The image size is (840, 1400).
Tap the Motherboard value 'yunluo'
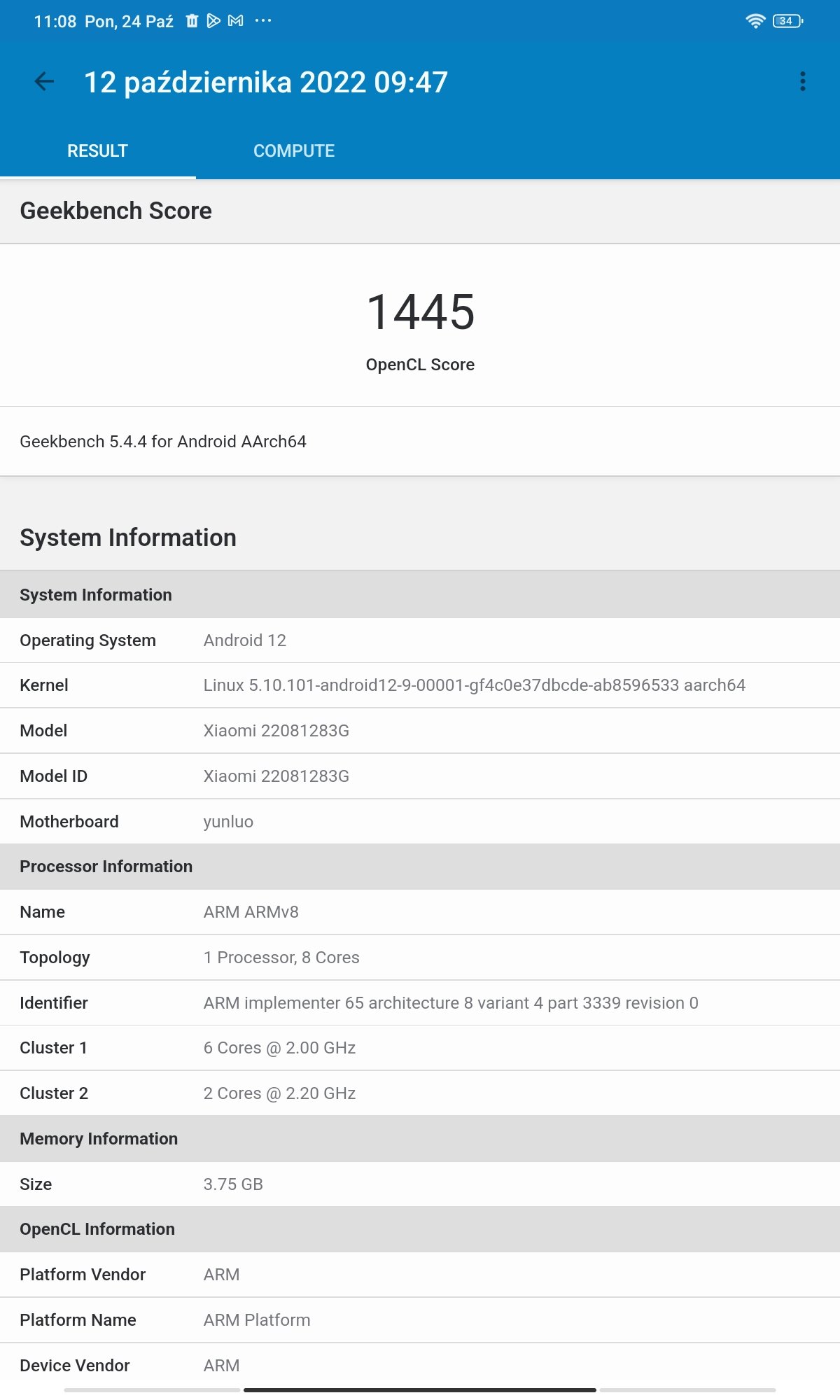coord(228,822)
